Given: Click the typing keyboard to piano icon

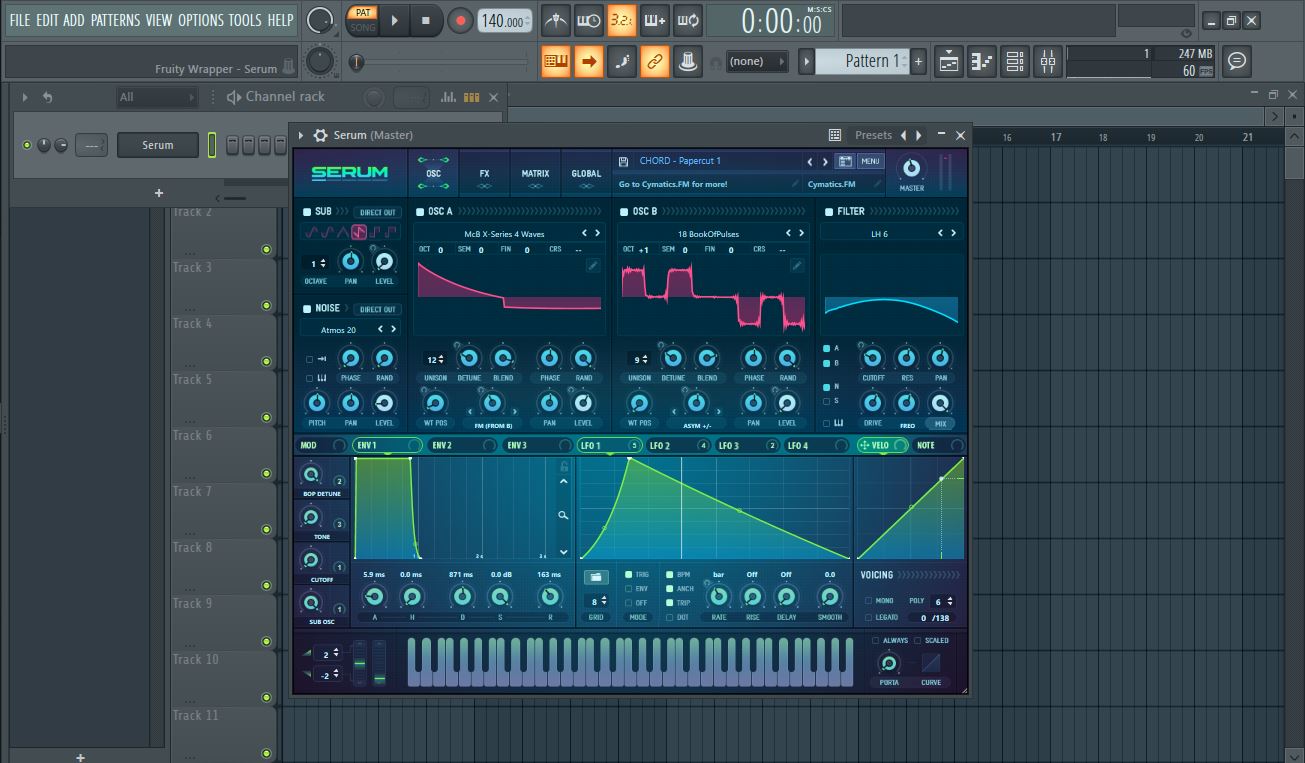Looking at the screenshot, I should coord(556,61).
